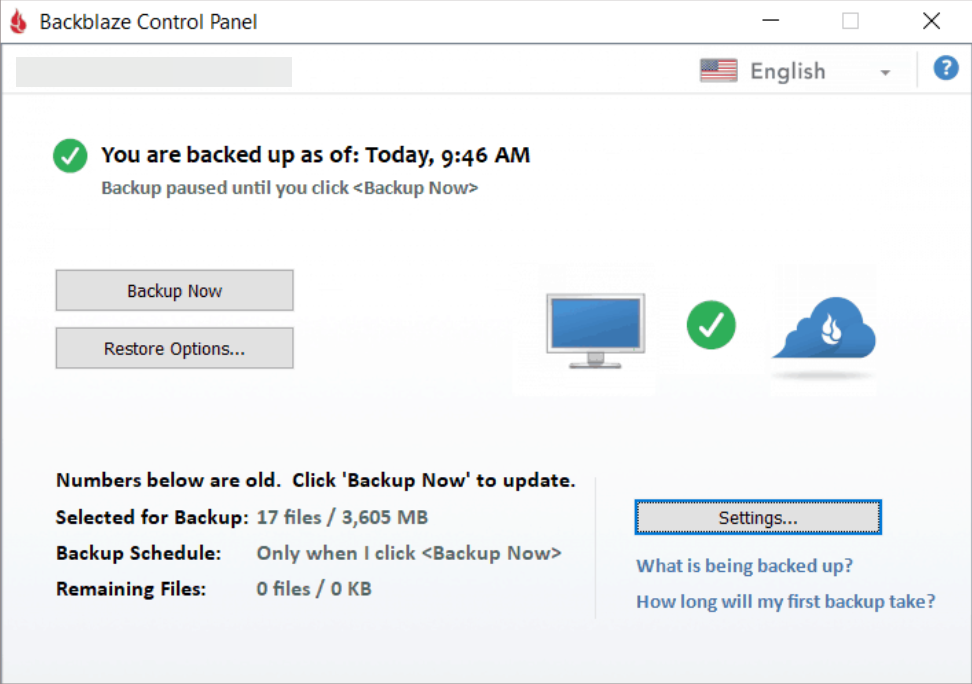972x684 pixels.
Task: Click 'Only when I click <Backup Now>' schedule value
Action: pyautogui.click(x=409, y=553)
